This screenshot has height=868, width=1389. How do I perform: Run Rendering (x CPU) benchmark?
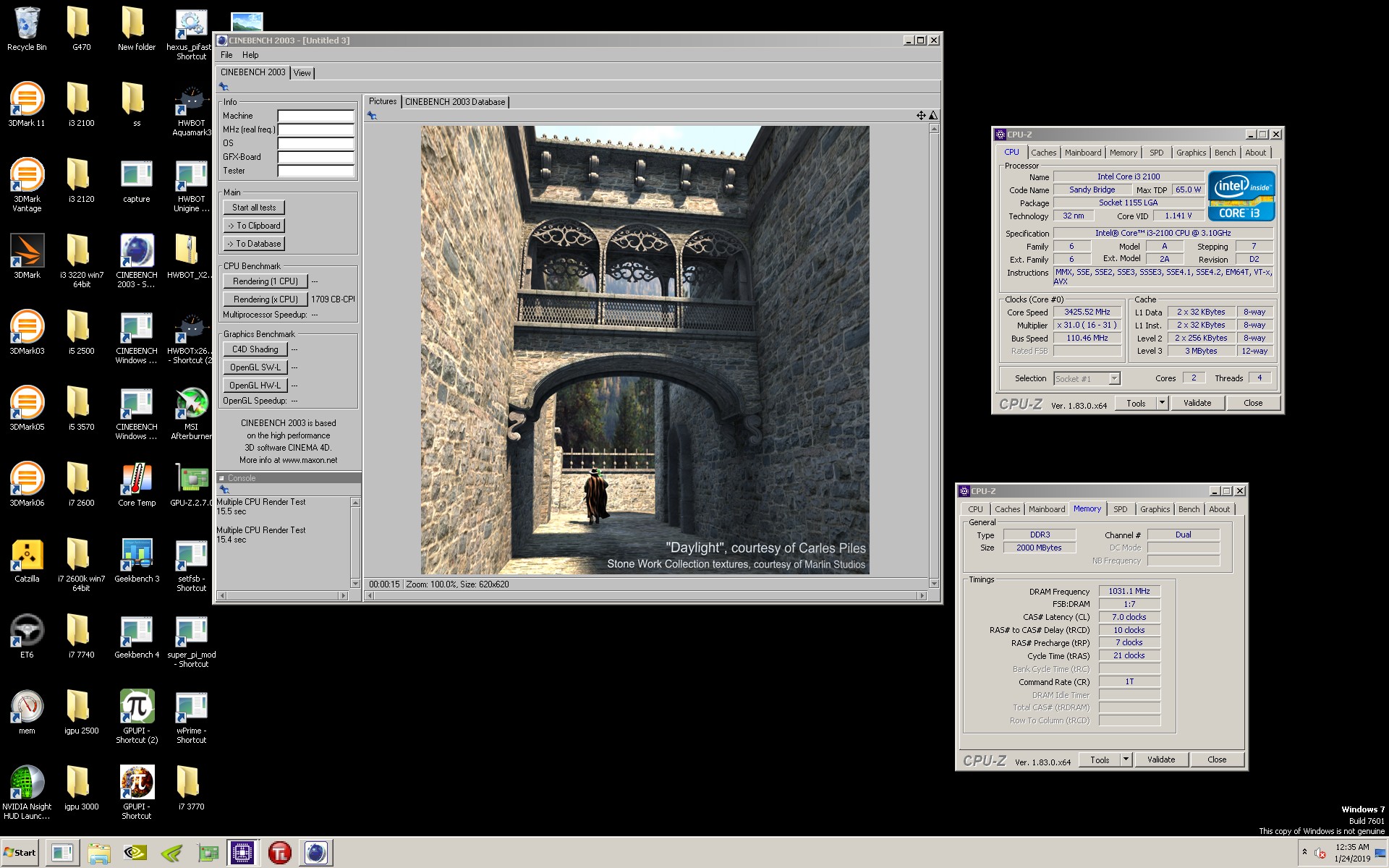pyautogui.click(x=266, y=299)
